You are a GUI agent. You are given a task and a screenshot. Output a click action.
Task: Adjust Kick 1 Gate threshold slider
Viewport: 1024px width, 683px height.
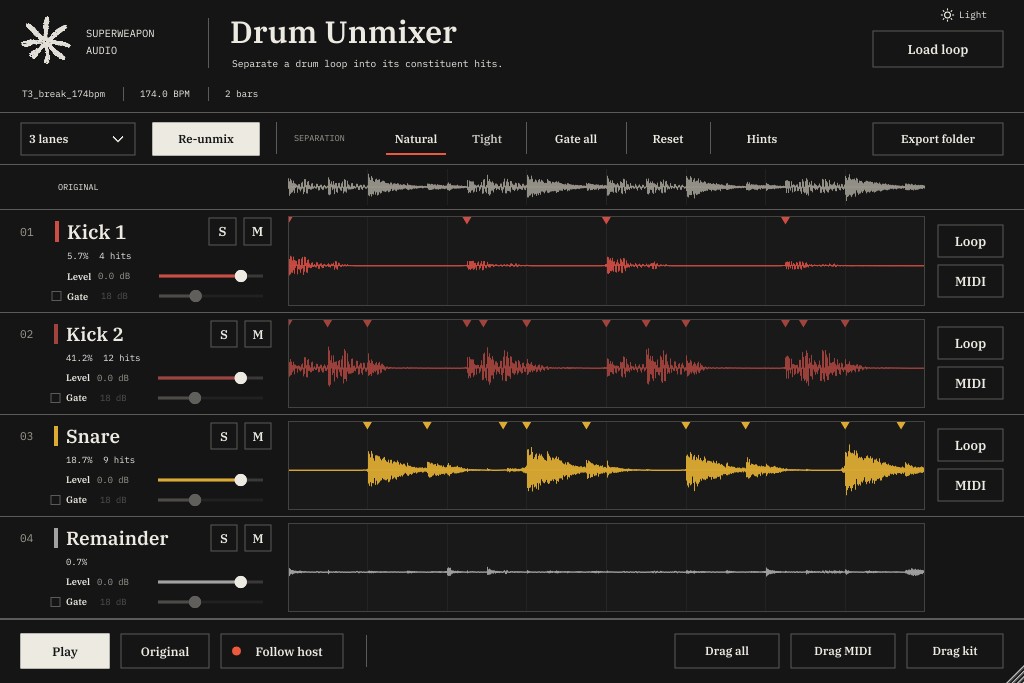(195, 296)
